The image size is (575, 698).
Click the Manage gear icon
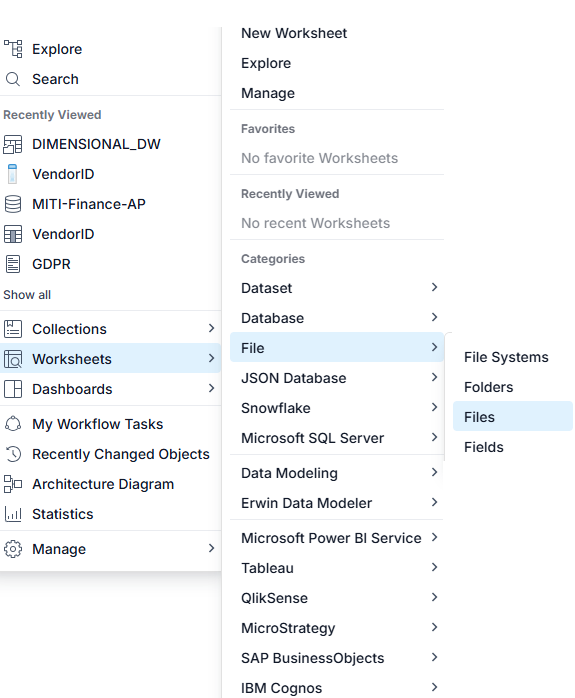tap(13, 549)
